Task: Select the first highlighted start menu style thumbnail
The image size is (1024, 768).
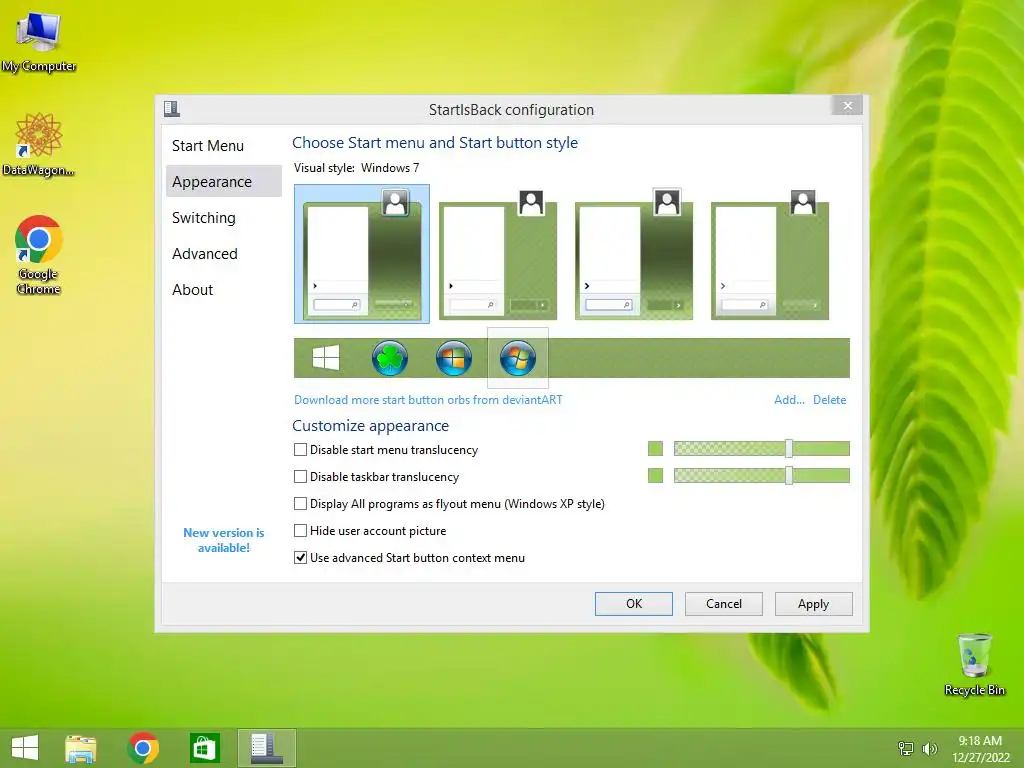Action: (x=362, y=253)
